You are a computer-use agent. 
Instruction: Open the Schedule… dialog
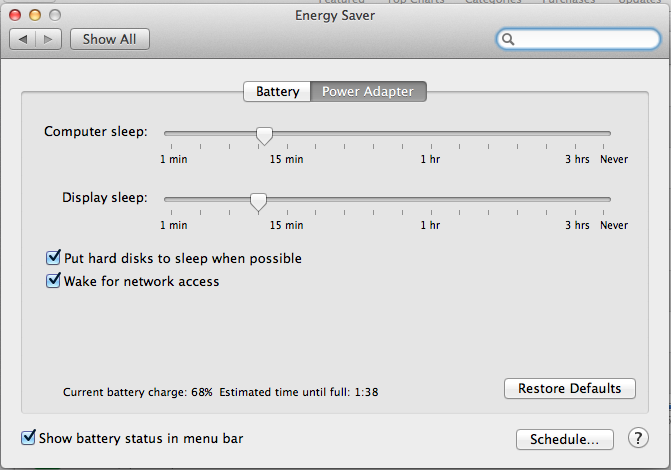(x=565, y=439)
